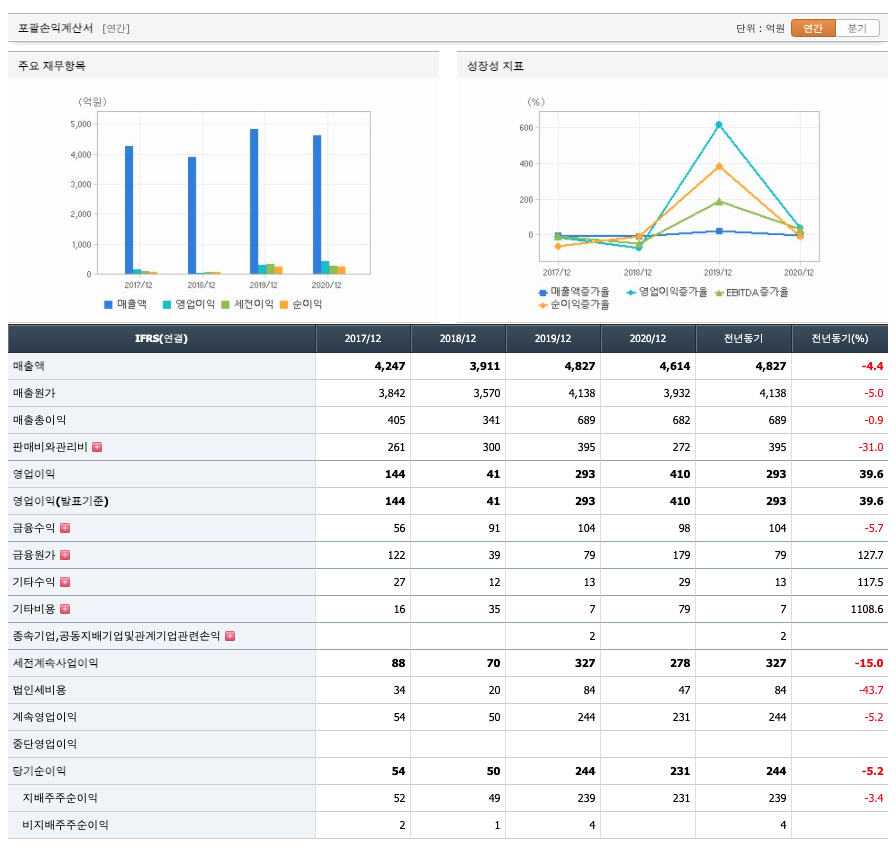Select the 계속영업이익 row label
Screen dimensions: 896x850
[45, 717]
